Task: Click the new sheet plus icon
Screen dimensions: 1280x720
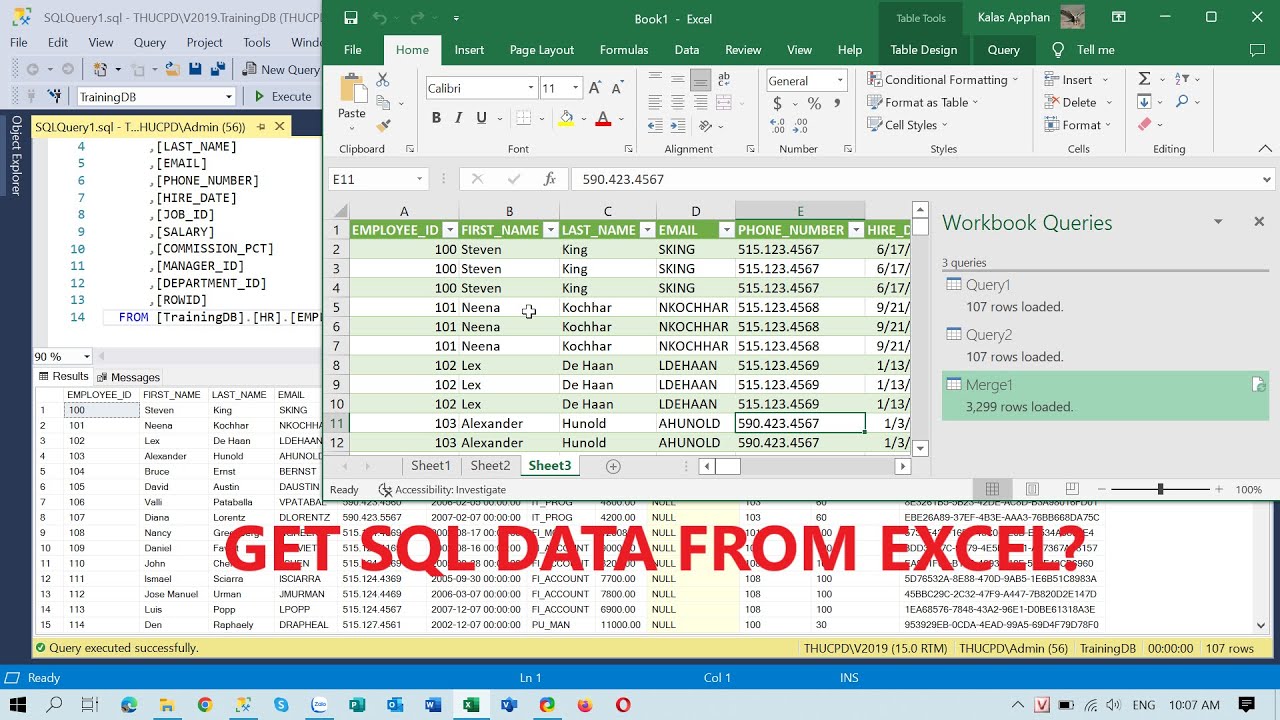Action: tap(613, 466)
